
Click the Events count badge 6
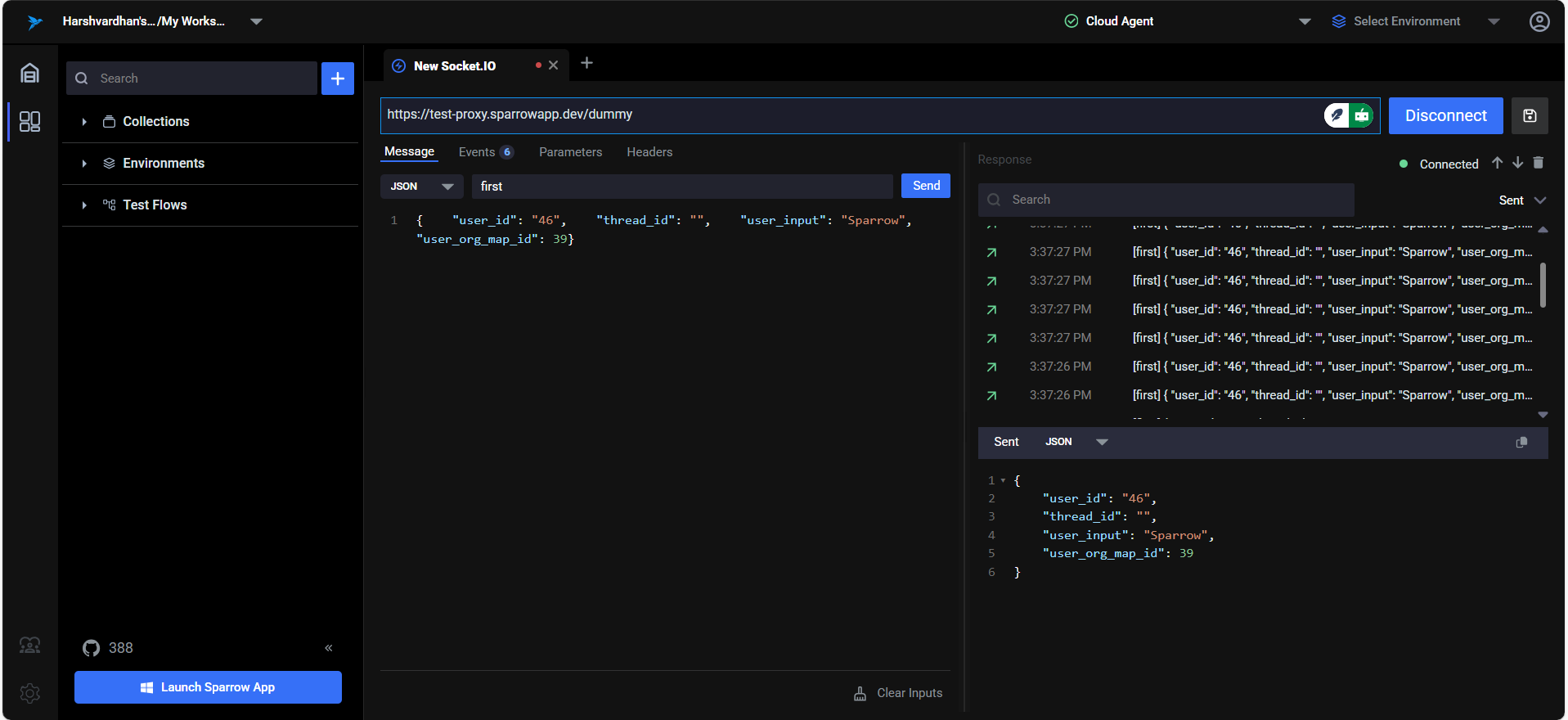pos(507,152)
